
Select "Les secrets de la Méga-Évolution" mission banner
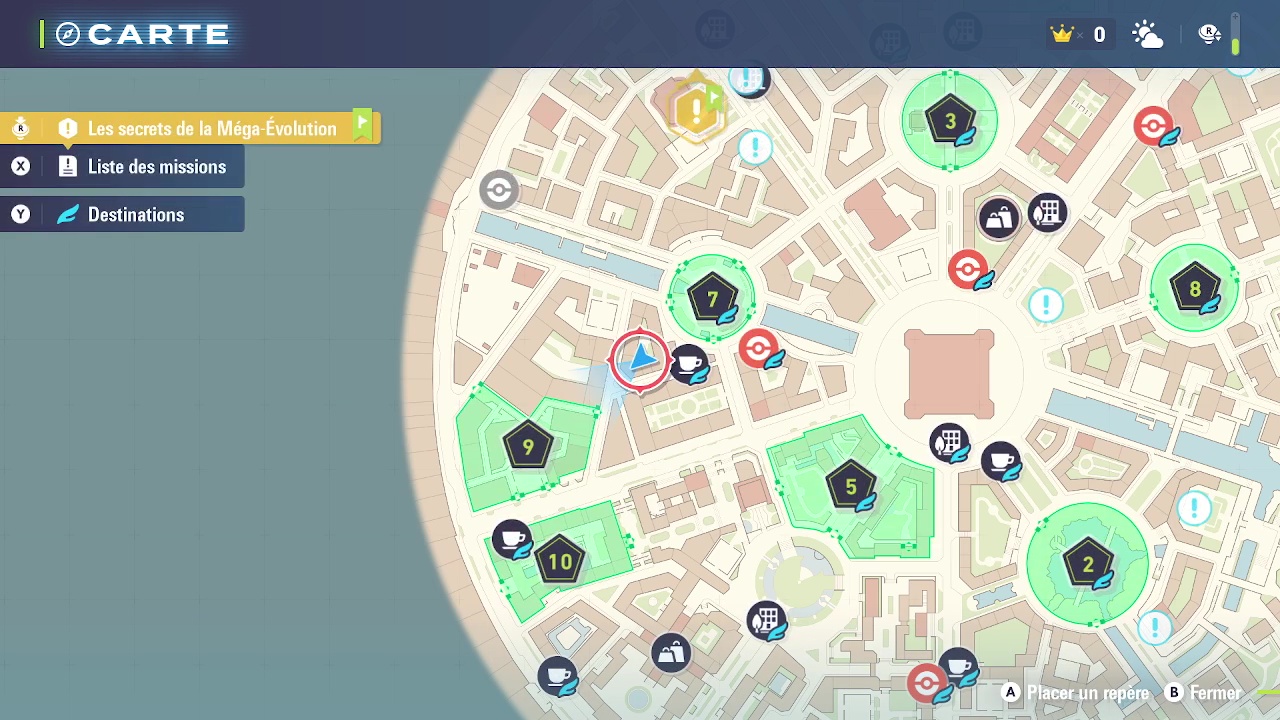[212, 128]
